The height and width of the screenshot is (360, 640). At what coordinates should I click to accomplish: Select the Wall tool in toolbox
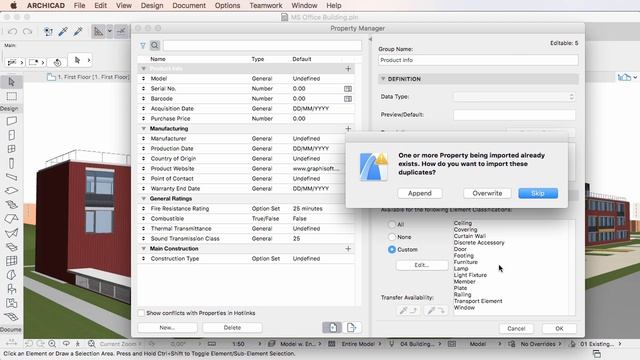pos(11,121)
